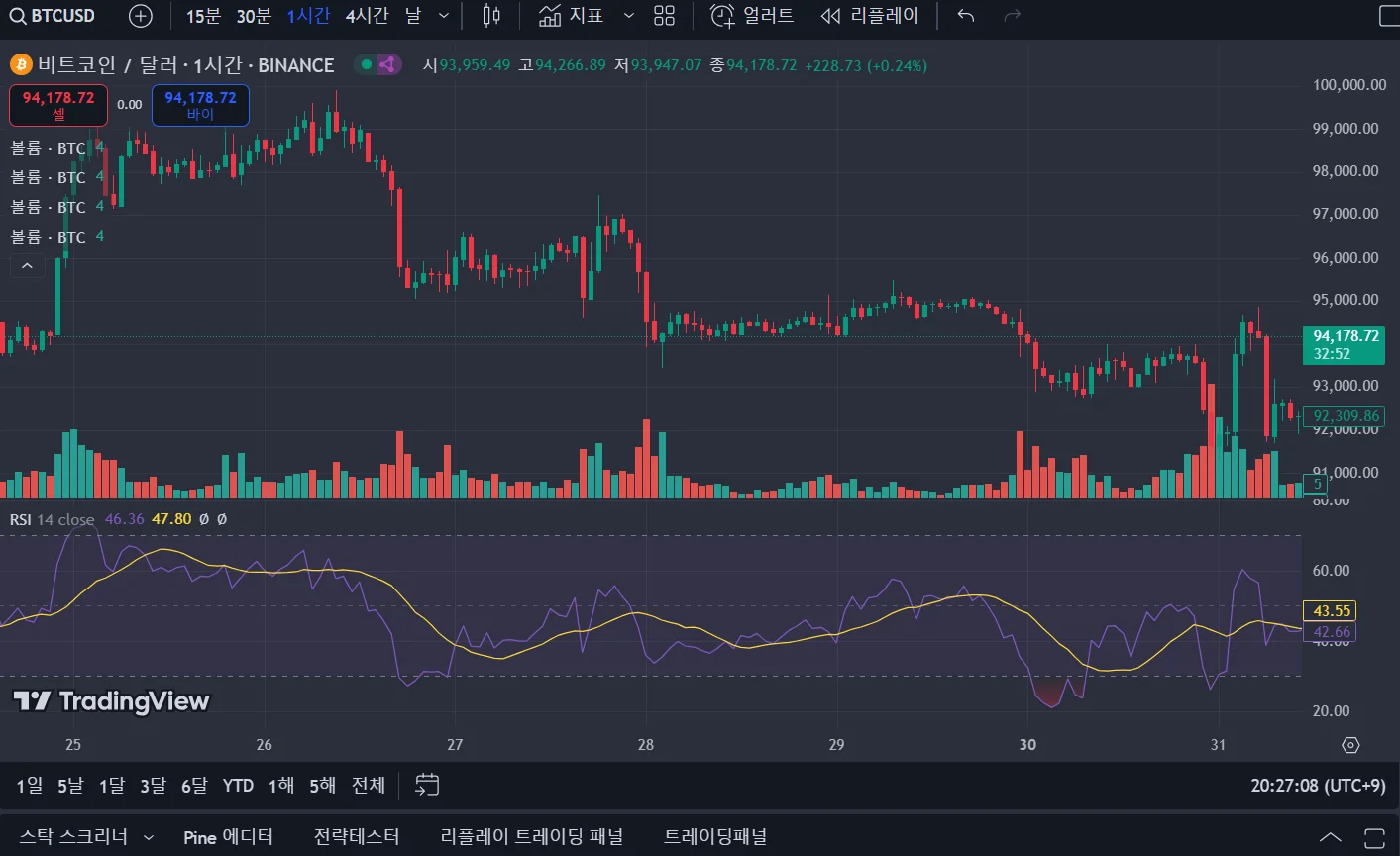Click the +228.73 (+0.24%) change value
Viewport: 1400px width, 856px height.
tap(866, 65)
